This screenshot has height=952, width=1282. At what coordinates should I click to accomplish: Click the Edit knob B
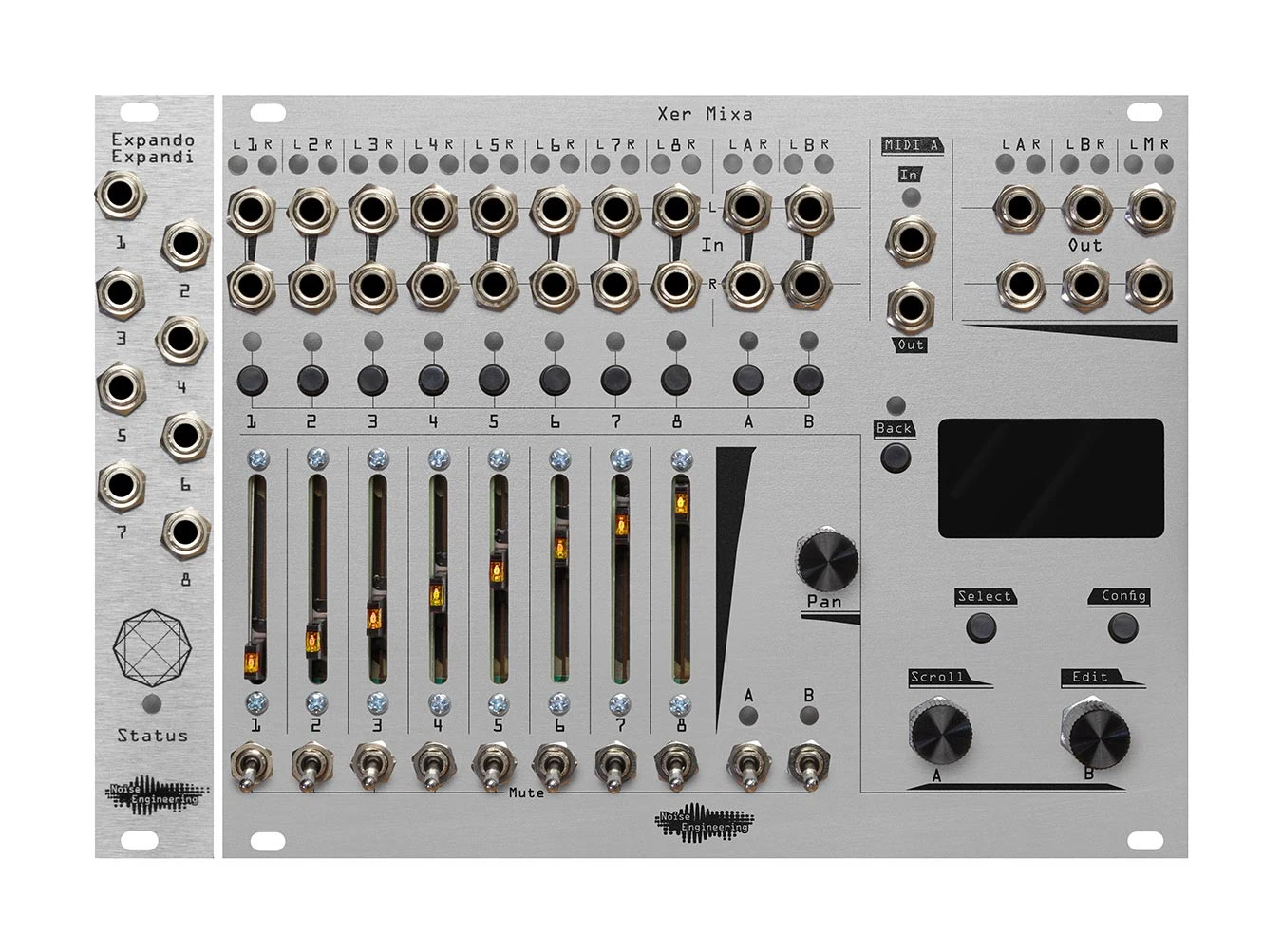[x=1095, y=733]
